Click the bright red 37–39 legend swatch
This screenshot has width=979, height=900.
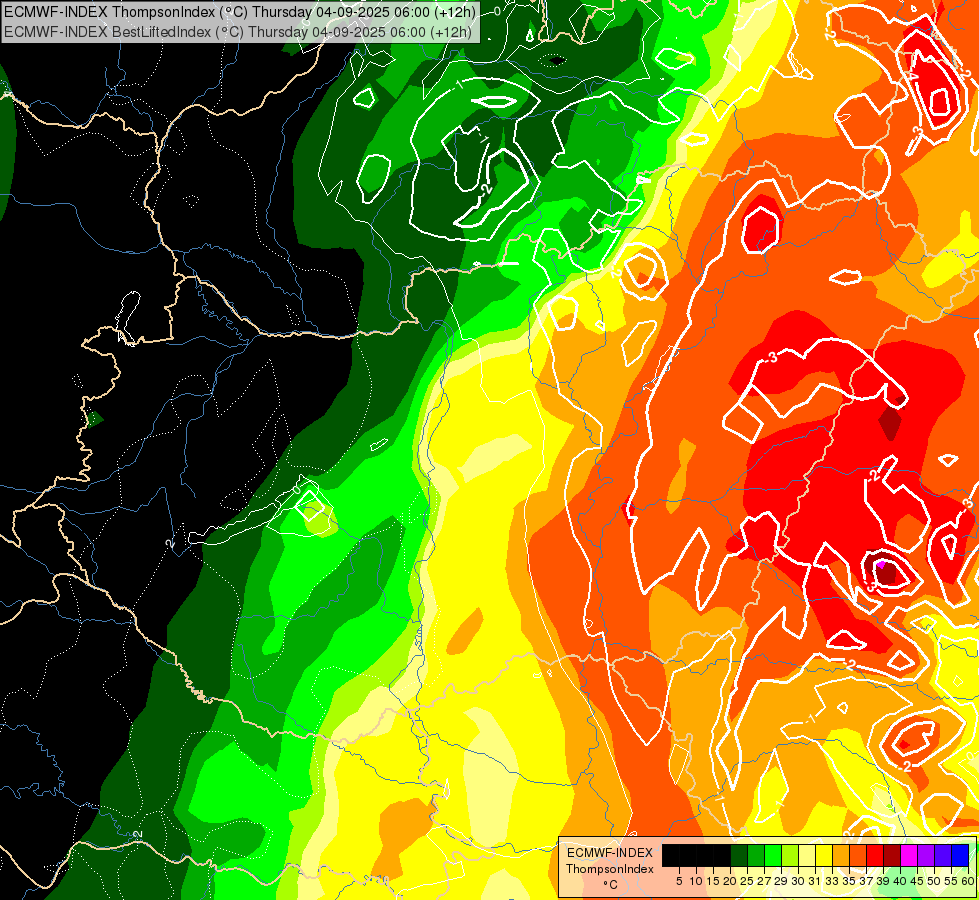875,855
